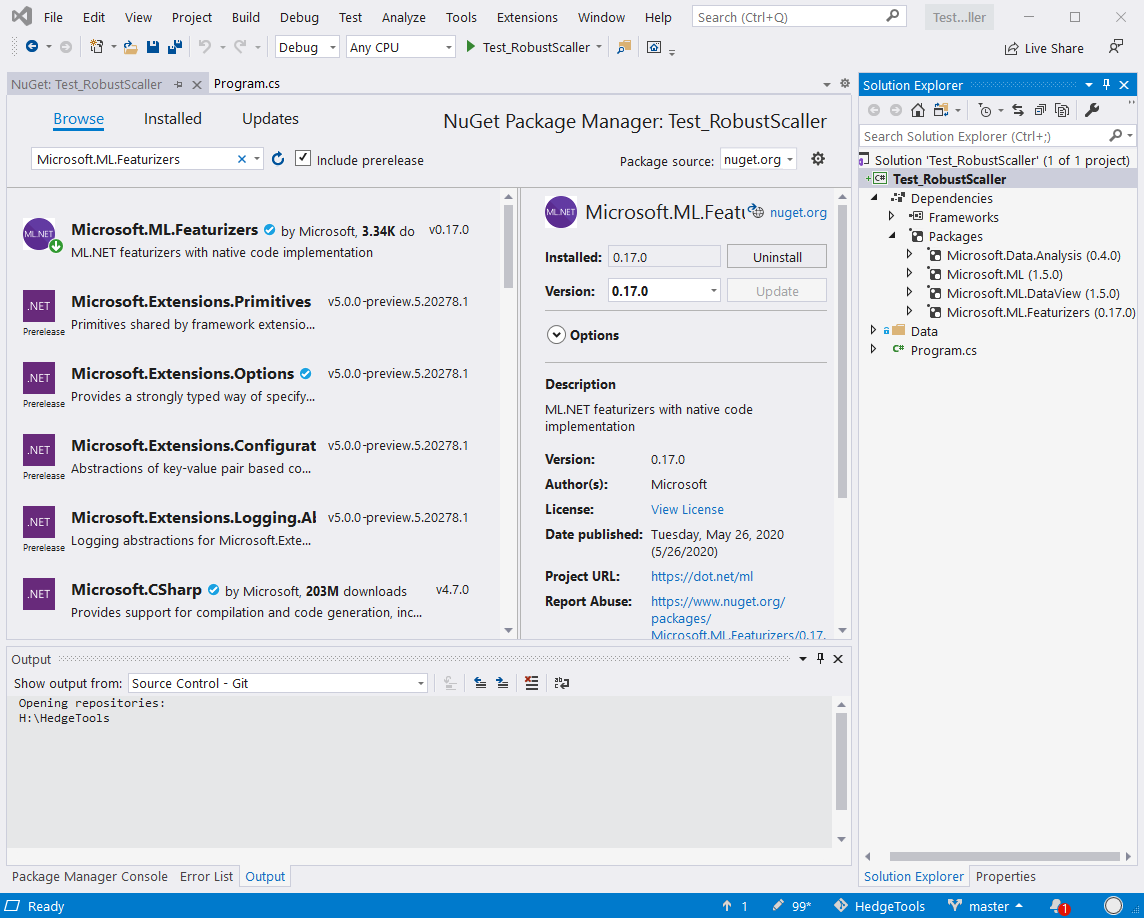Open the Build menu
This screenshot has width=1144, height=918.
pos(245,16)
